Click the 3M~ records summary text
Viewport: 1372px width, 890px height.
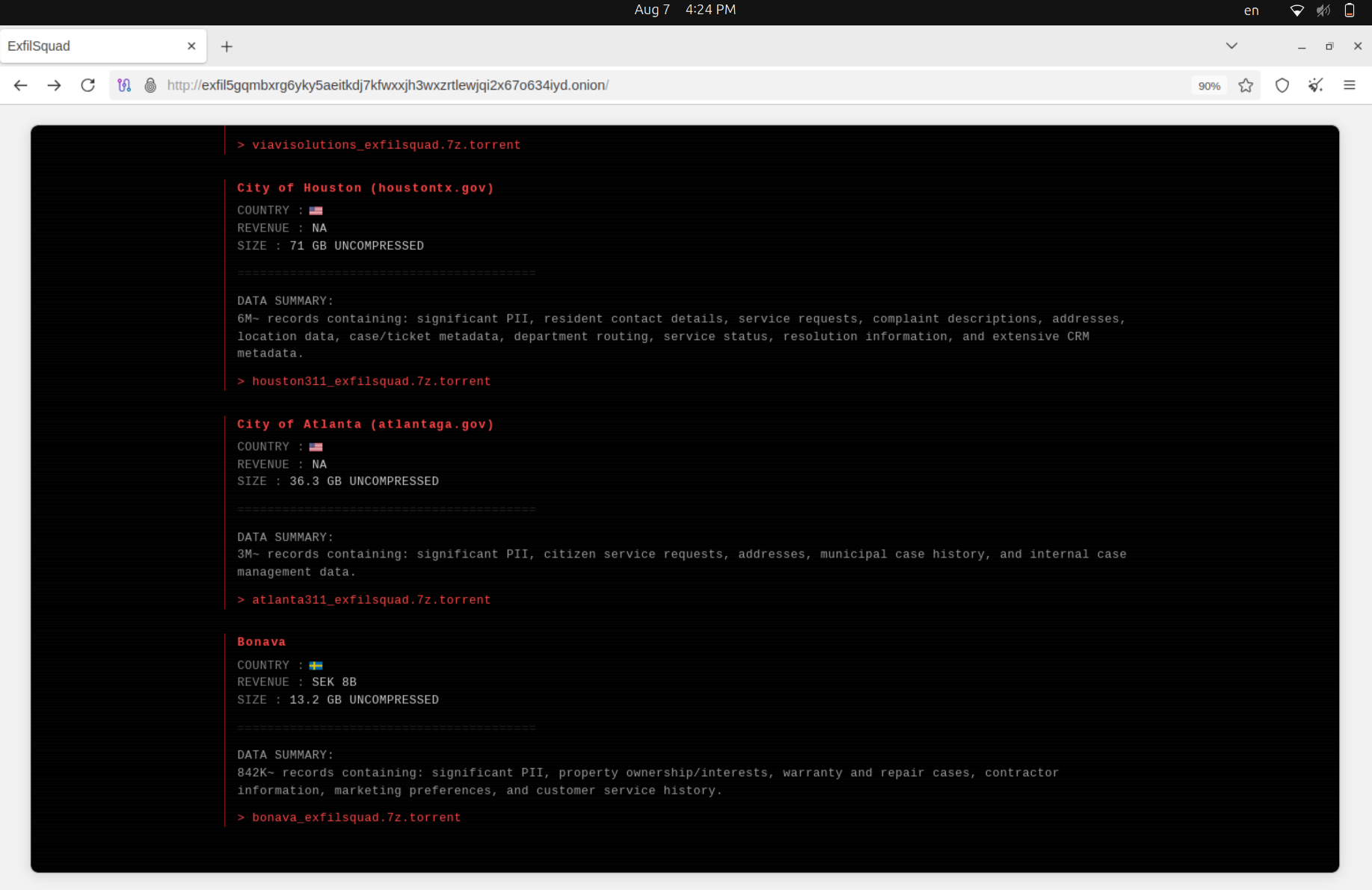pyautogui.click(x=682, y=563)
